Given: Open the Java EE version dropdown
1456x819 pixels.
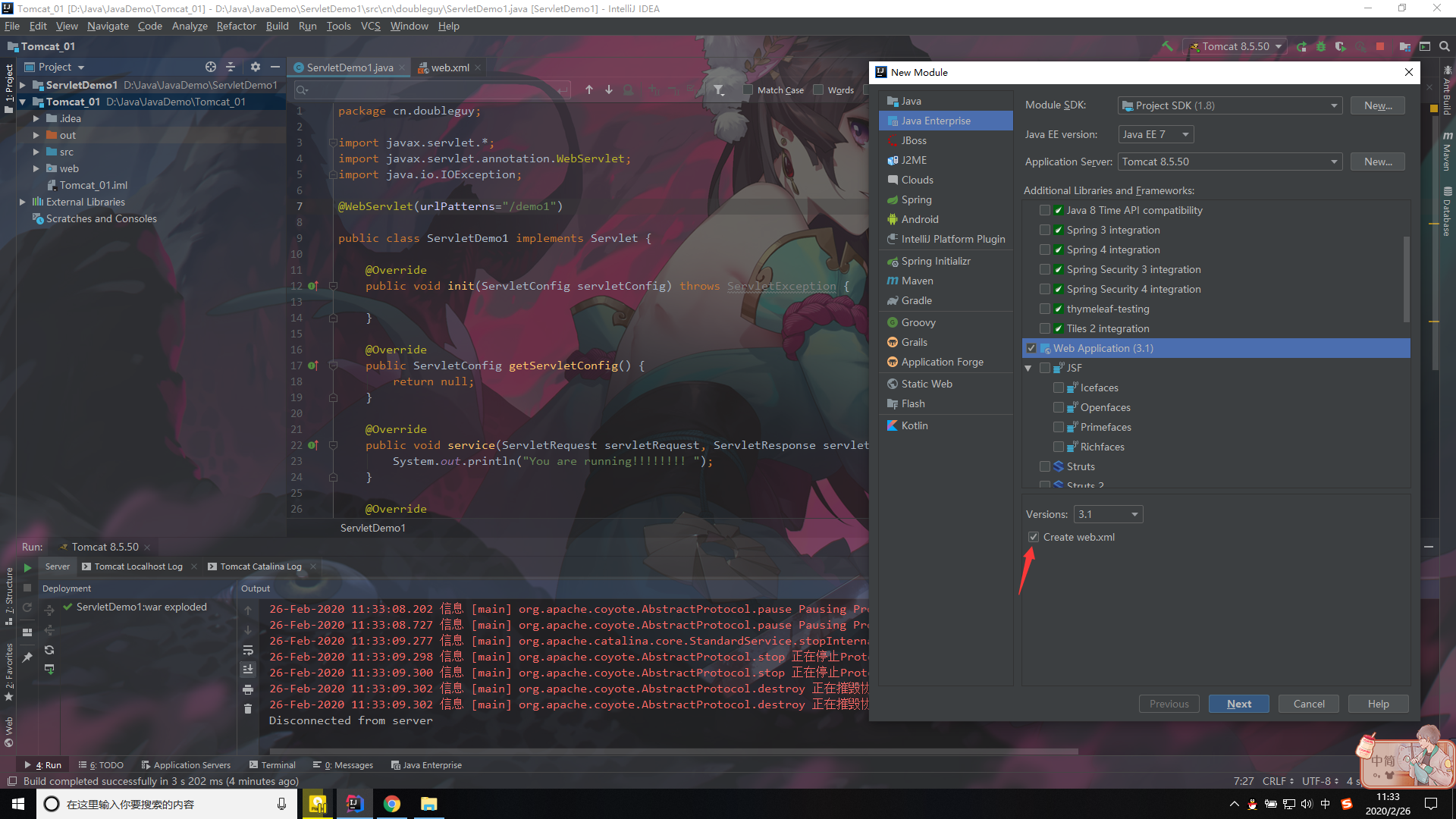Looking at the screenshot, I should tap(1156, 134).
